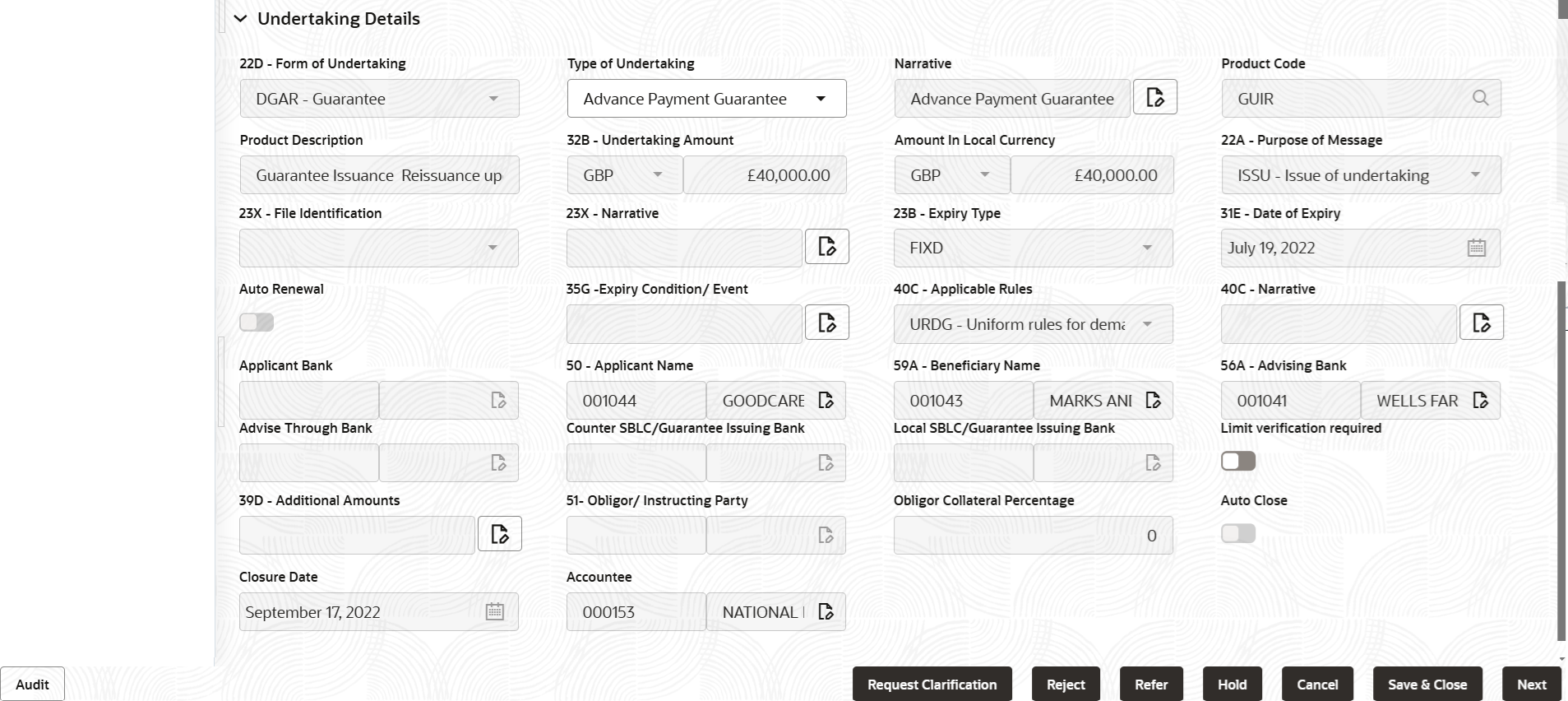The width and height of the screenshot is (1568, 701).
Task: Open the 40C - Narrative edit icon
Action: pos(1481,323)
